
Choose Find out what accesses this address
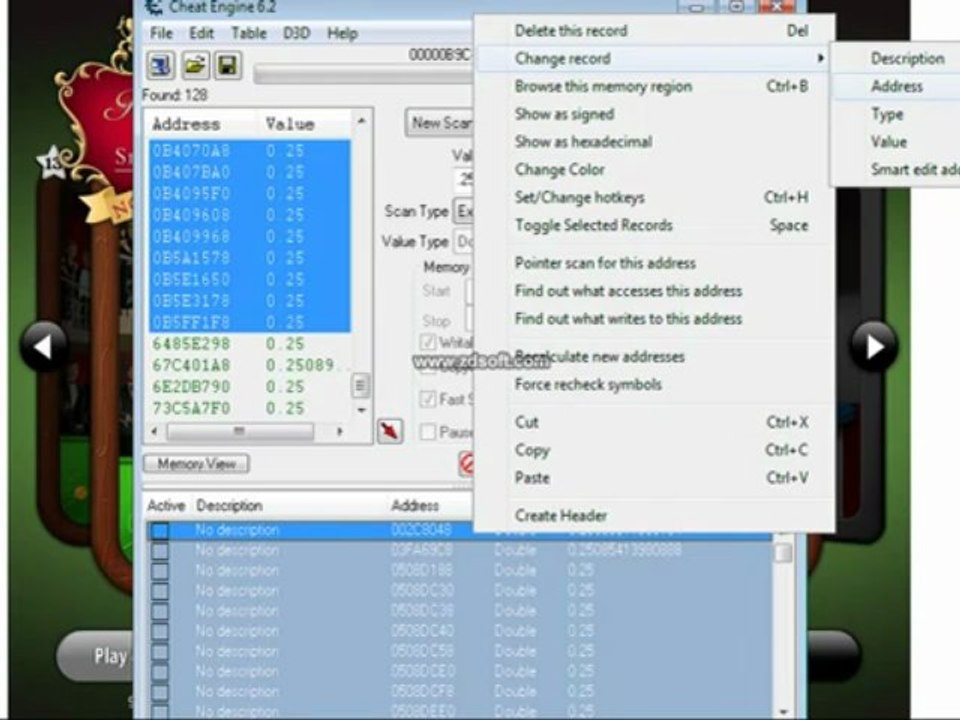tap(654, 291)
